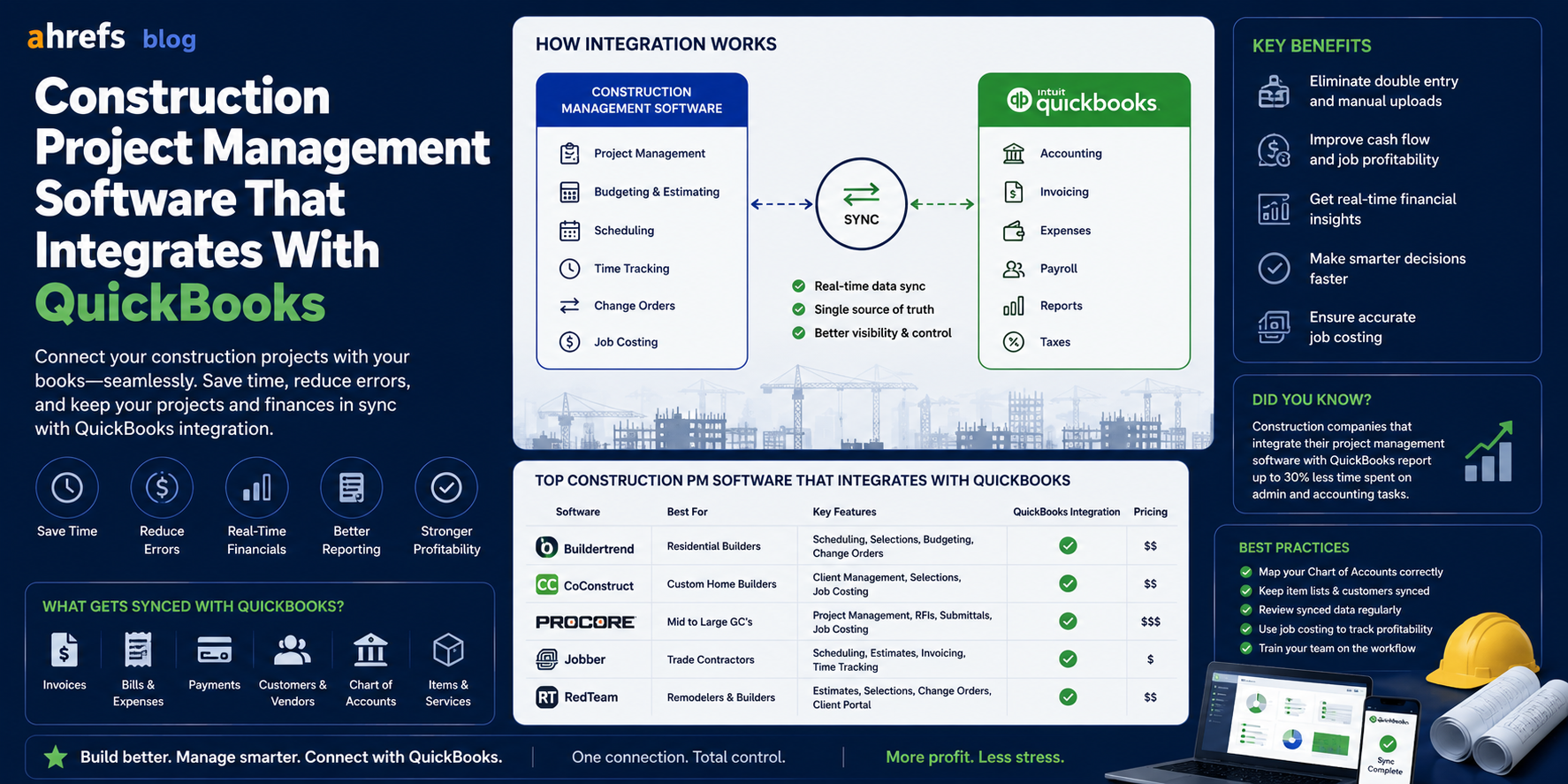Click the Buildertrend integration green checkmark
This screenshot has width=1568, height=784.
tap(1068, 546)
